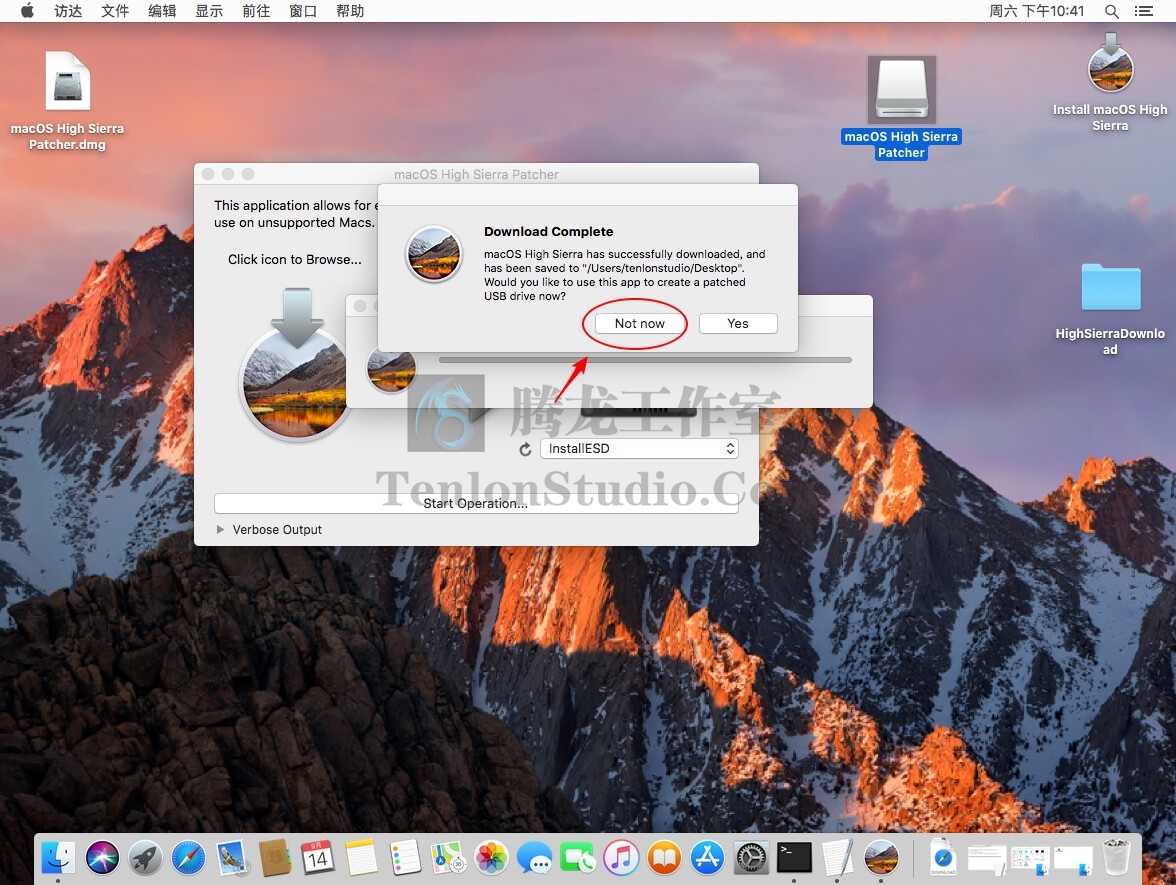
Task: Click the Start Operation button
Action: point(476,503)
